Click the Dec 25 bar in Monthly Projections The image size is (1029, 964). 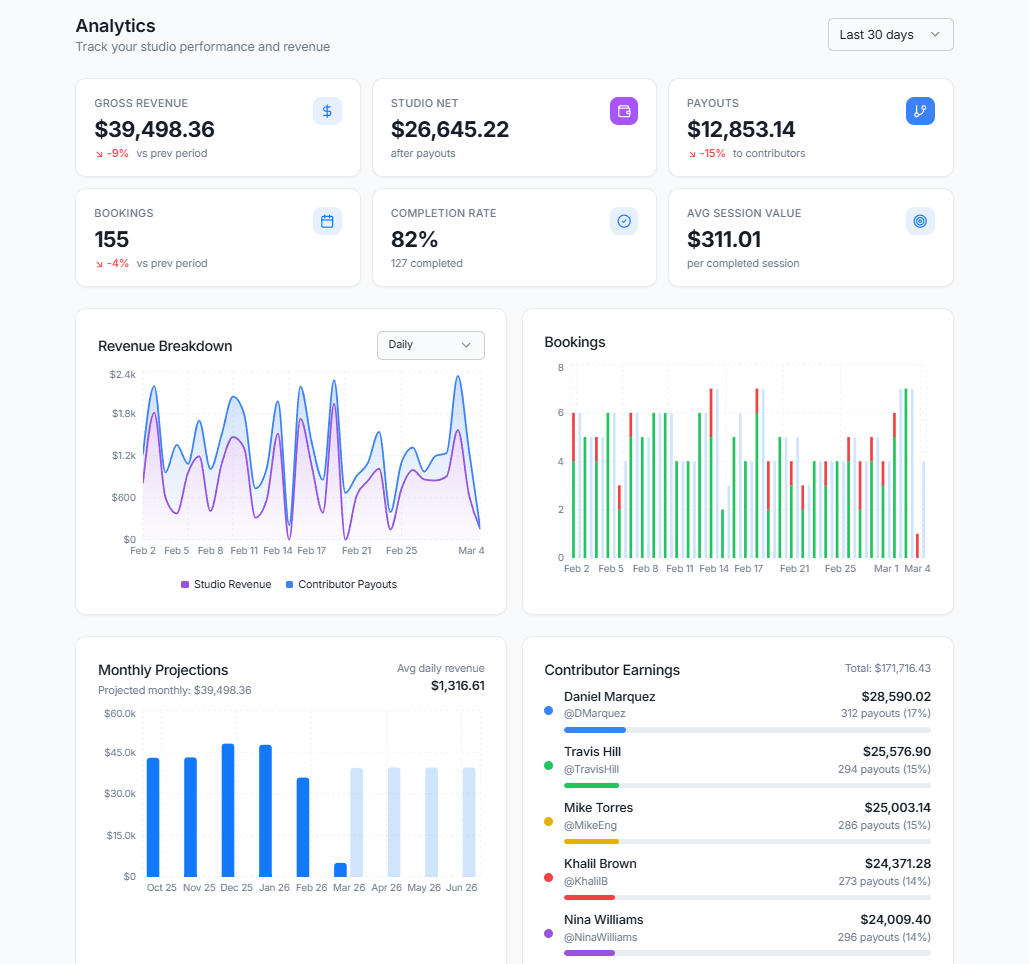pos(228,810)
